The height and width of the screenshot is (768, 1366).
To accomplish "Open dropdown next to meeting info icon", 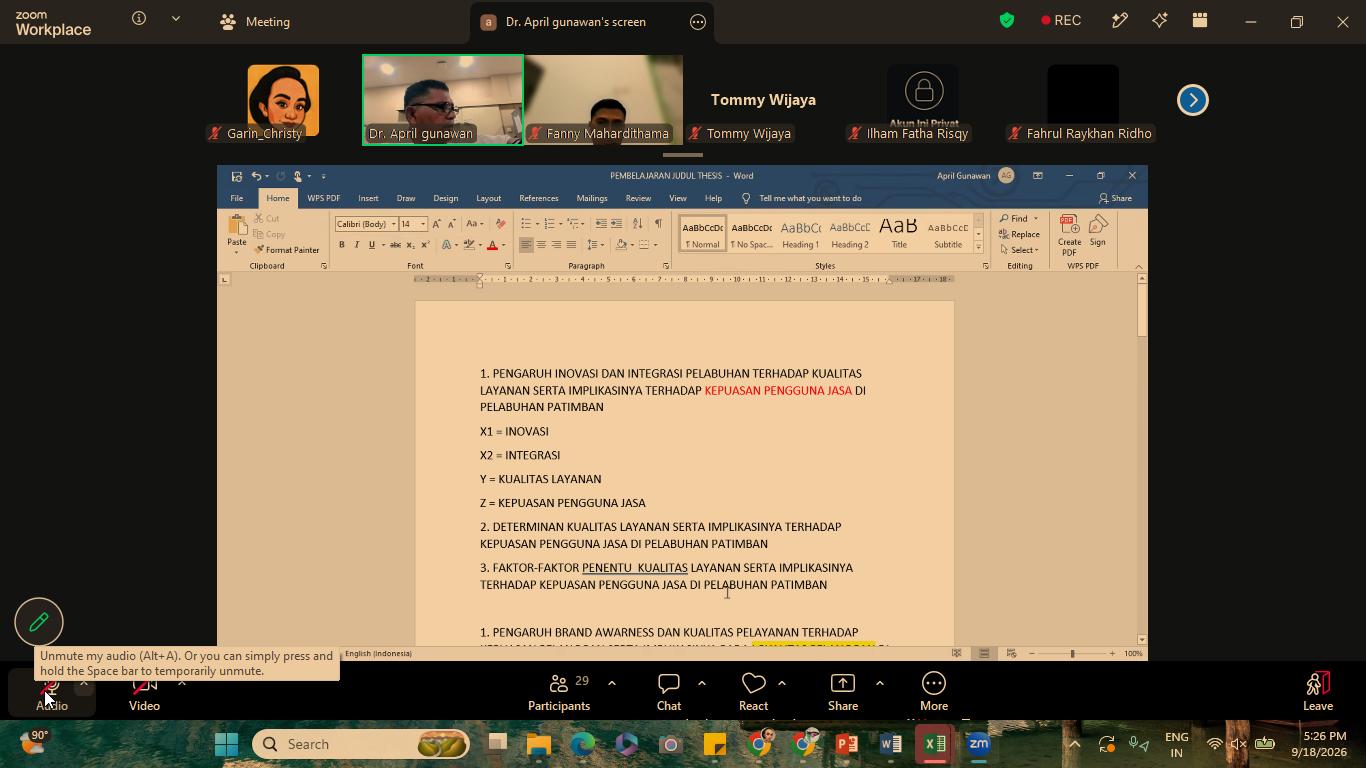I will (176, 18).
